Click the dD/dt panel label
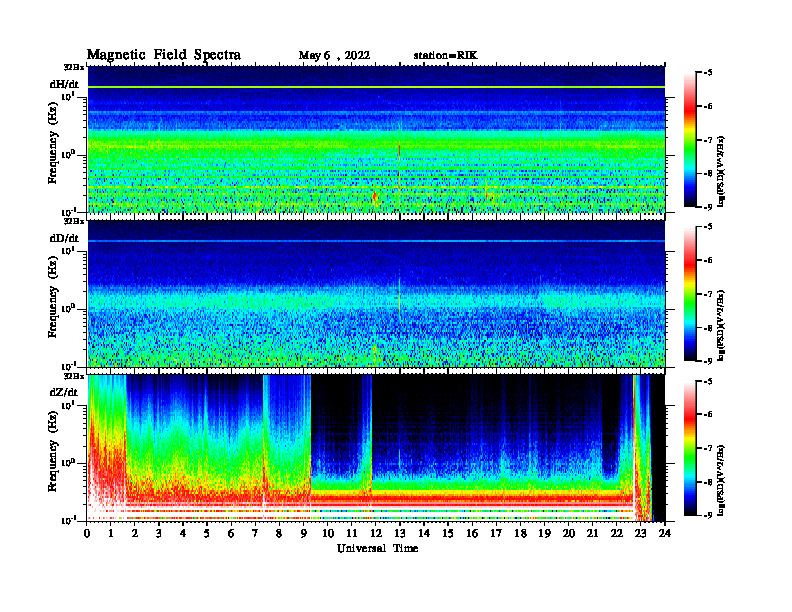792x612 pixels. (x=64, y=238)
